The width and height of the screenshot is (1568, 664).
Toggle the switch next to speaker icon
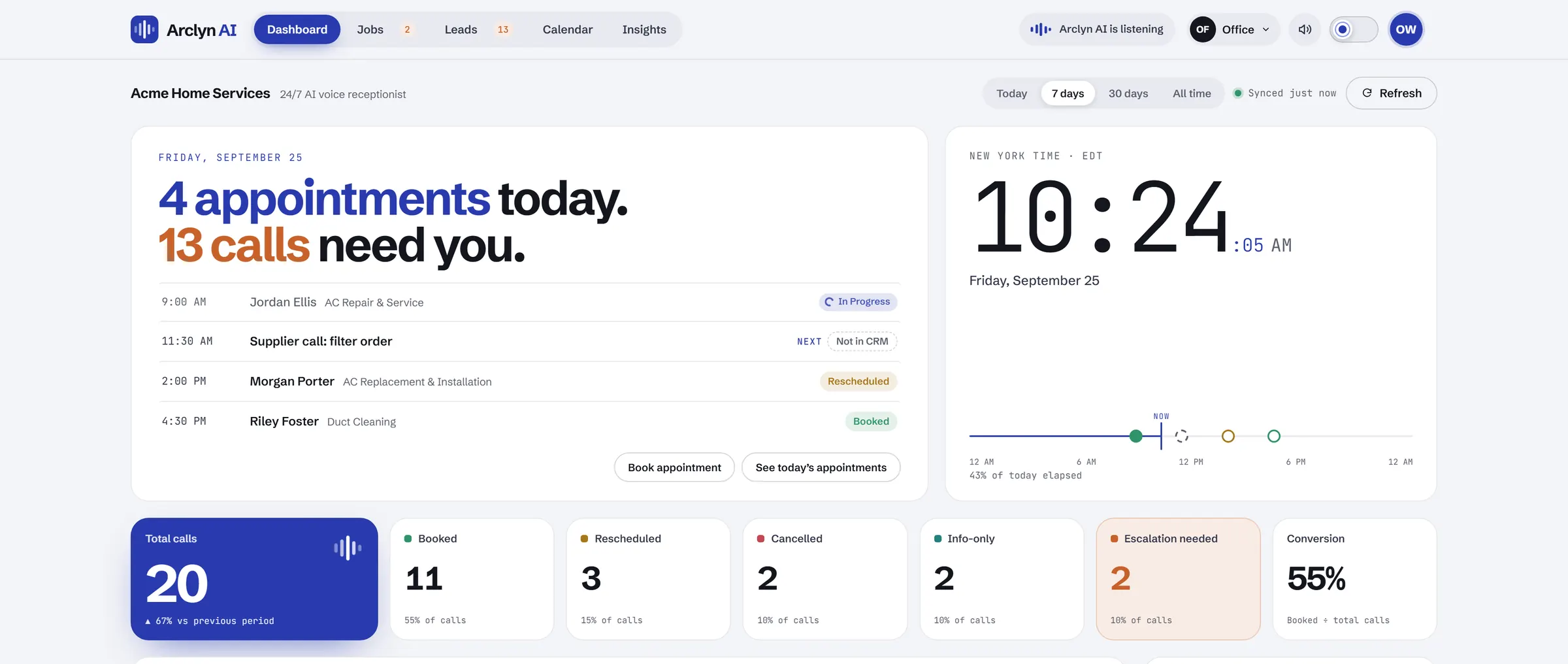(1354, 29)
